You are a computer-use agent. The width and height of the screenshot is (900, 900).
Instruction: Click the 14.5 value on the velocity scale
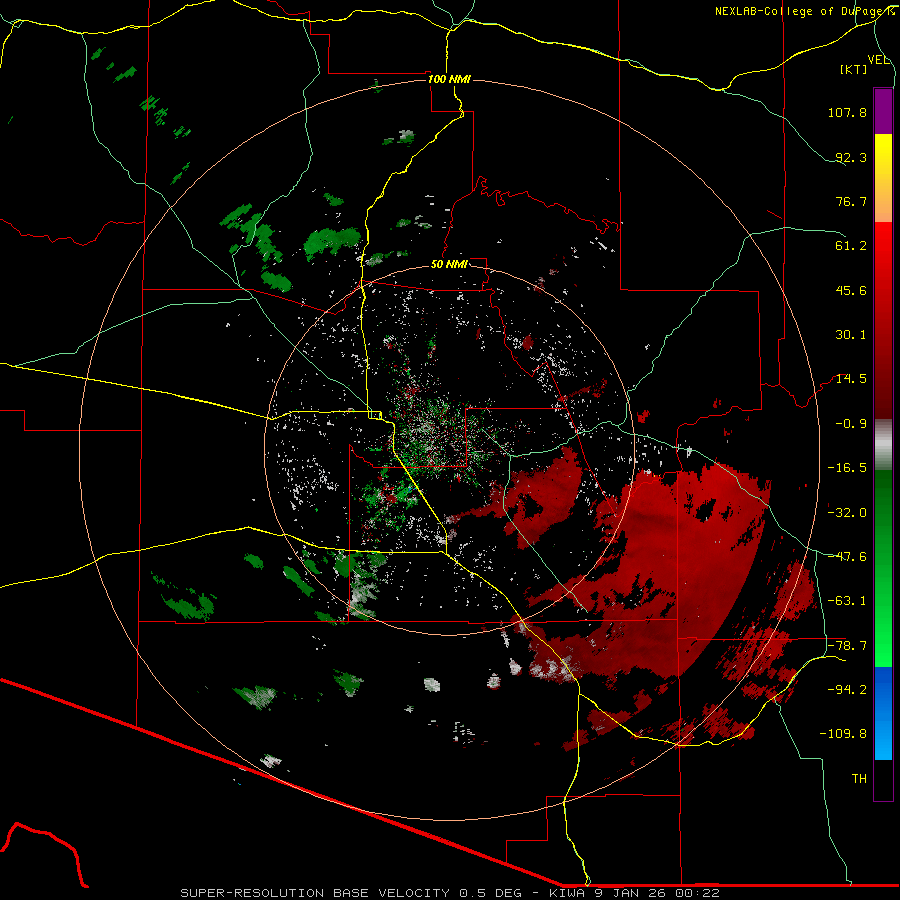click(x=851, y=379)
